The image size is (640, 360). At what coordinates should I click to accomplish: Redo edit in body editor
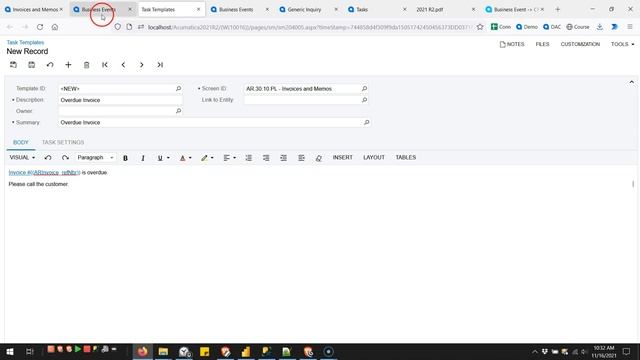[x=65, y=158]
